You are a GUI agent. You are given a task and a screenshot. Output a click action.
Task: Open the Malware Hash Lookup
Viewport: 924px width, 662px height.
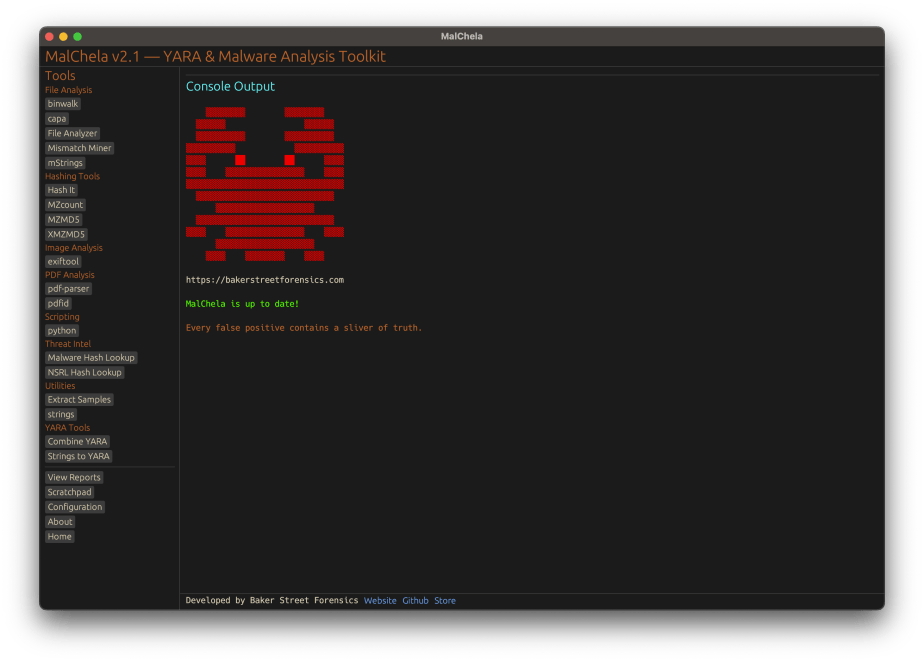[91, 357]
